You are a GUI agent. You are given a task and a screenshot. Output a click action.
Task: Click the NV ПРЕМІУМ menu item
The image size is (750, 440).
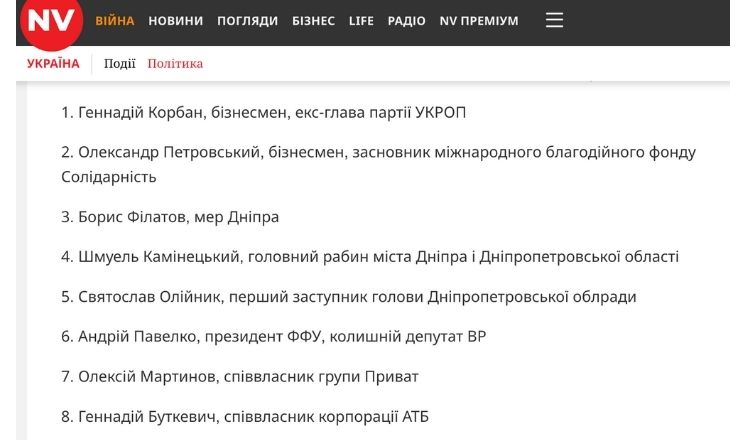pos(479,21)
